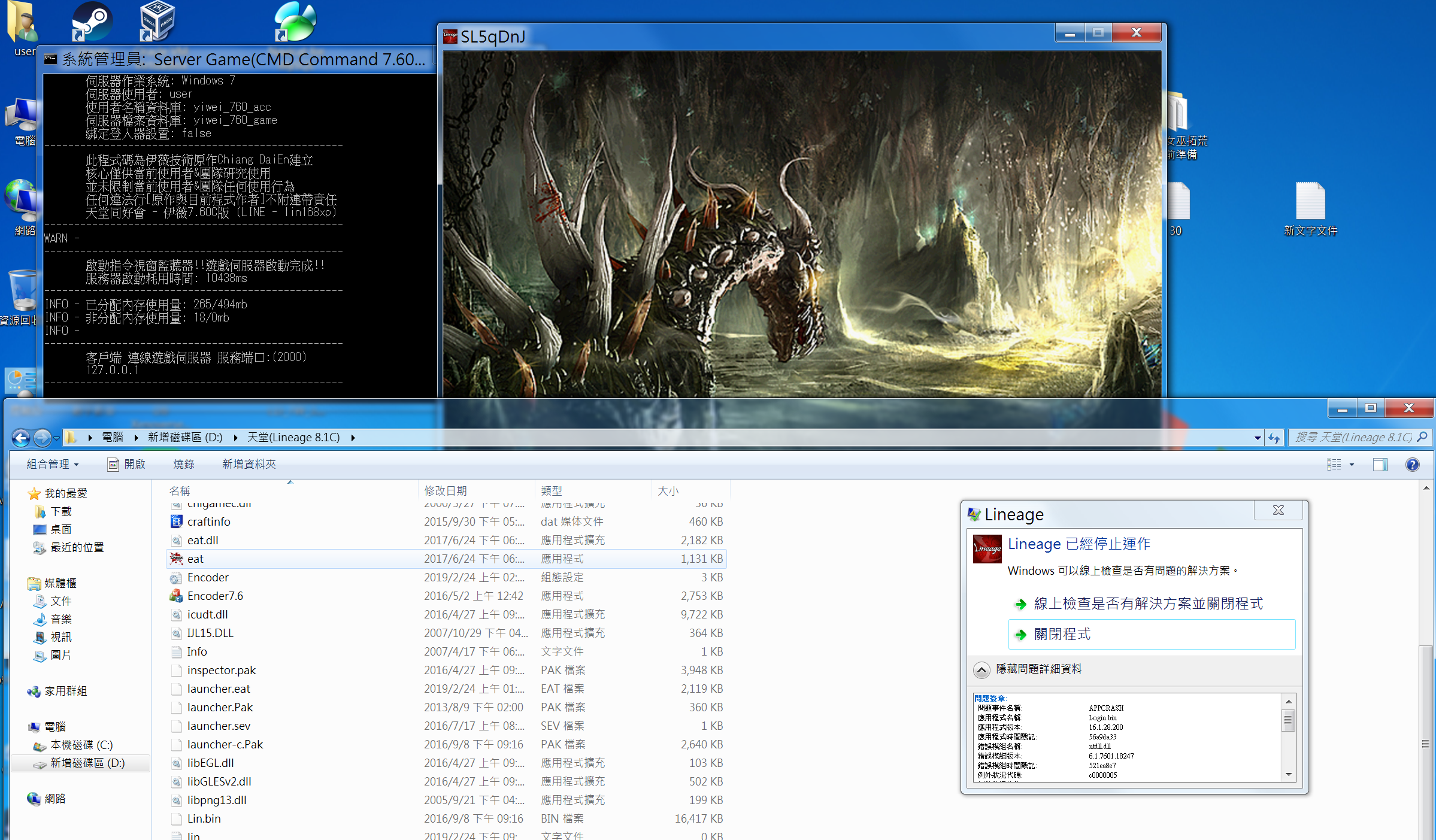The width and height of the screenshot is (1436, 840).
Task: Select the Encoder7.6 application icon
Action: [176, 596]
